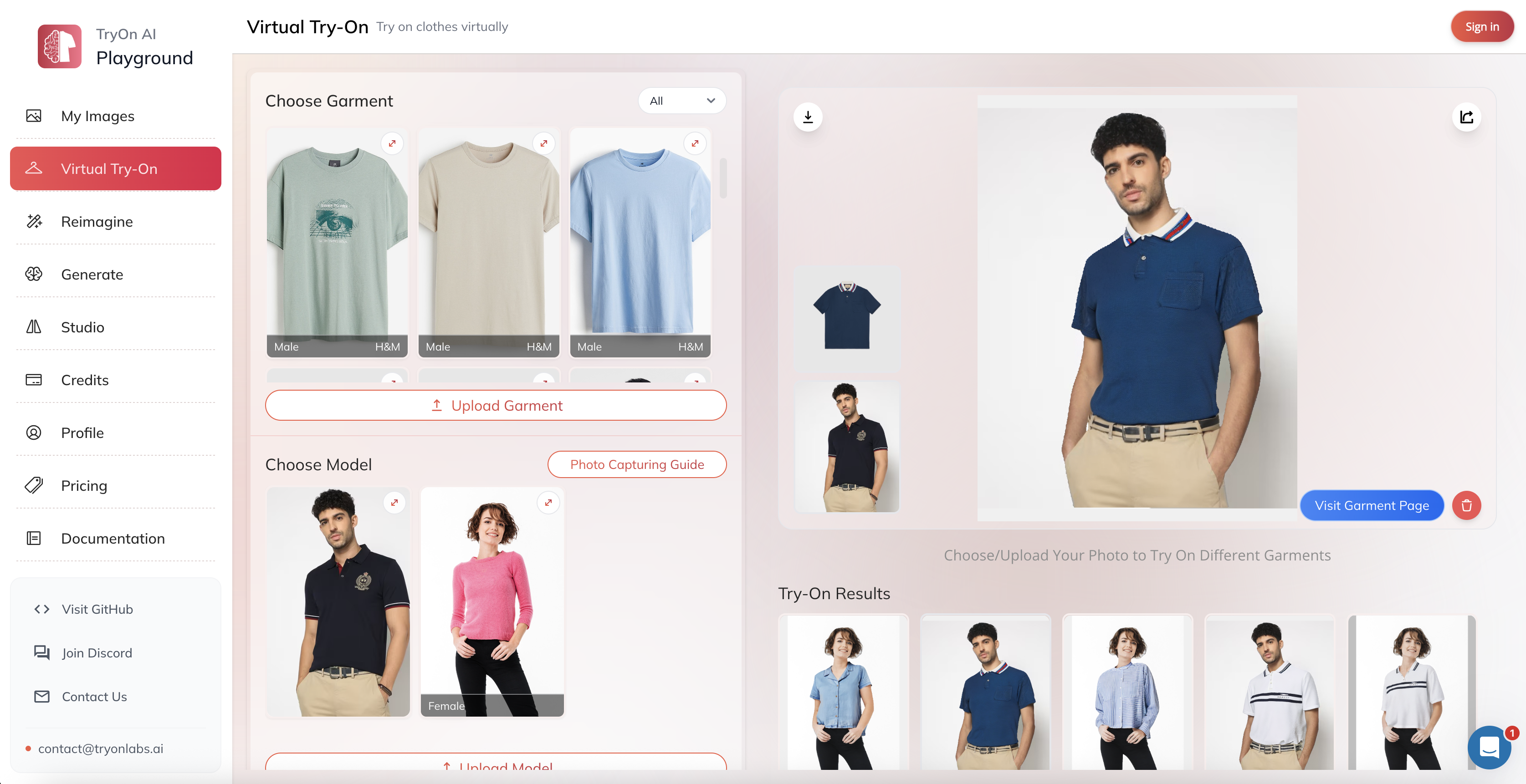Click the Join Discord chat icon
Viewport: 1526px width, 784px height.
coord(41,652)
